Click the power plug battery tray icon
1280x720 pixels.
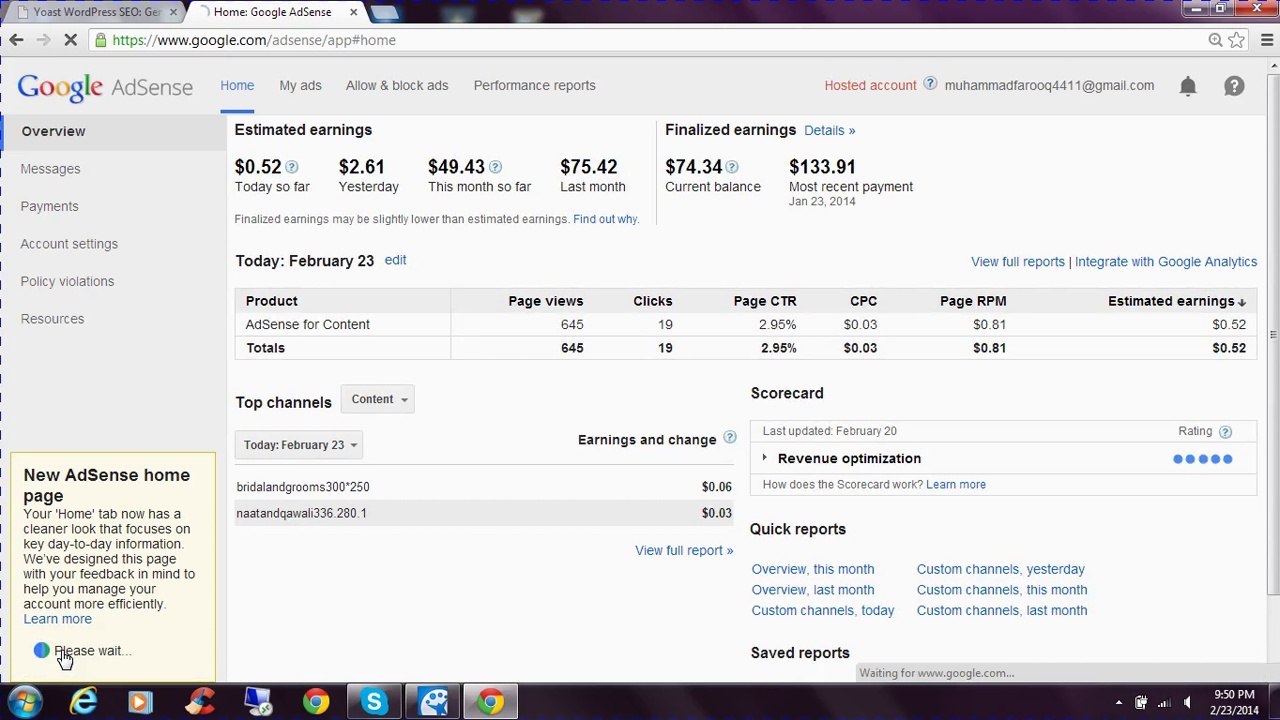coord(1141,702)
